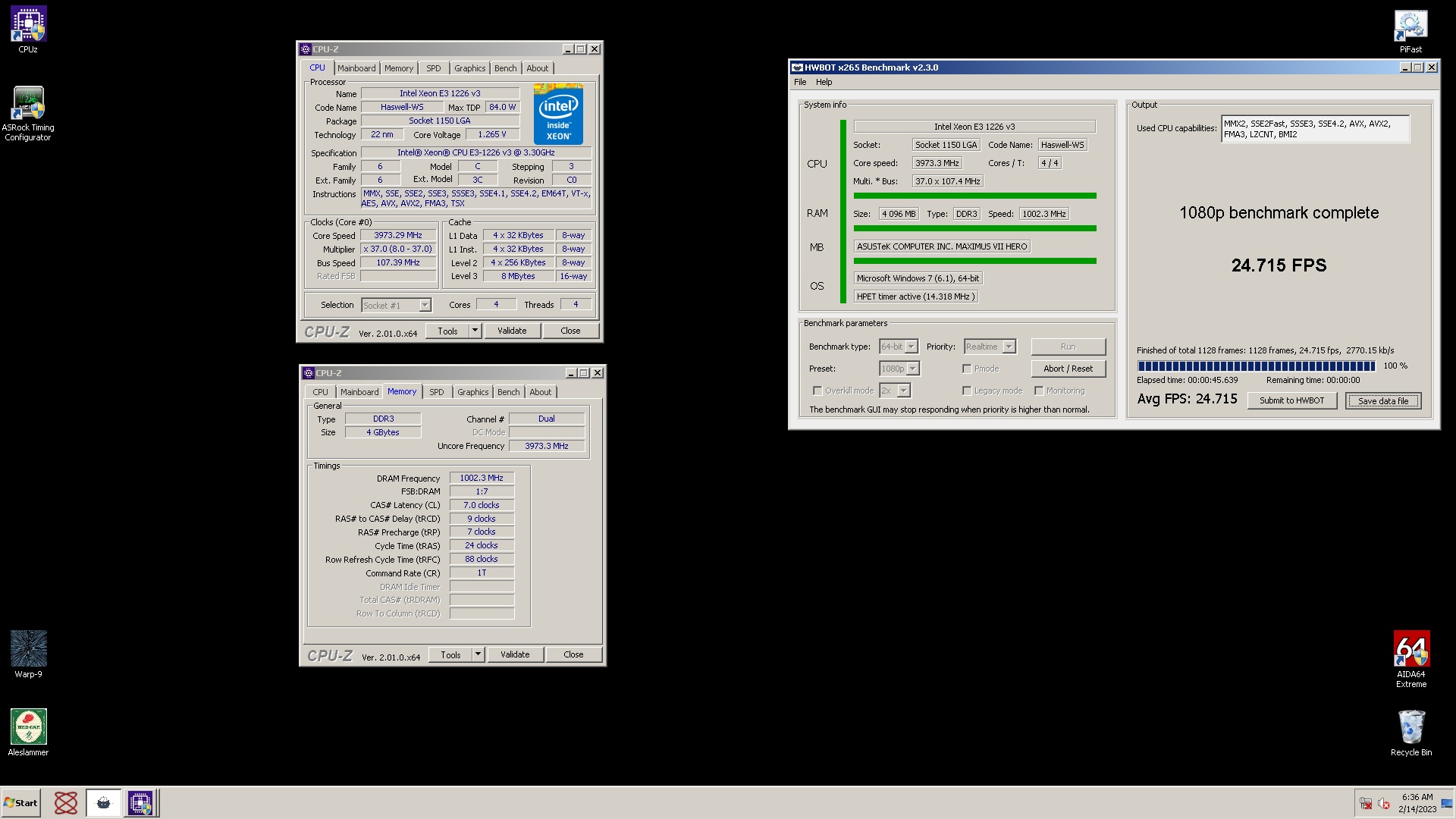Switch to Mainboard tab in lower CPU-Z
This screenshot has height=819, width=1456.
(x=359, y=392)
